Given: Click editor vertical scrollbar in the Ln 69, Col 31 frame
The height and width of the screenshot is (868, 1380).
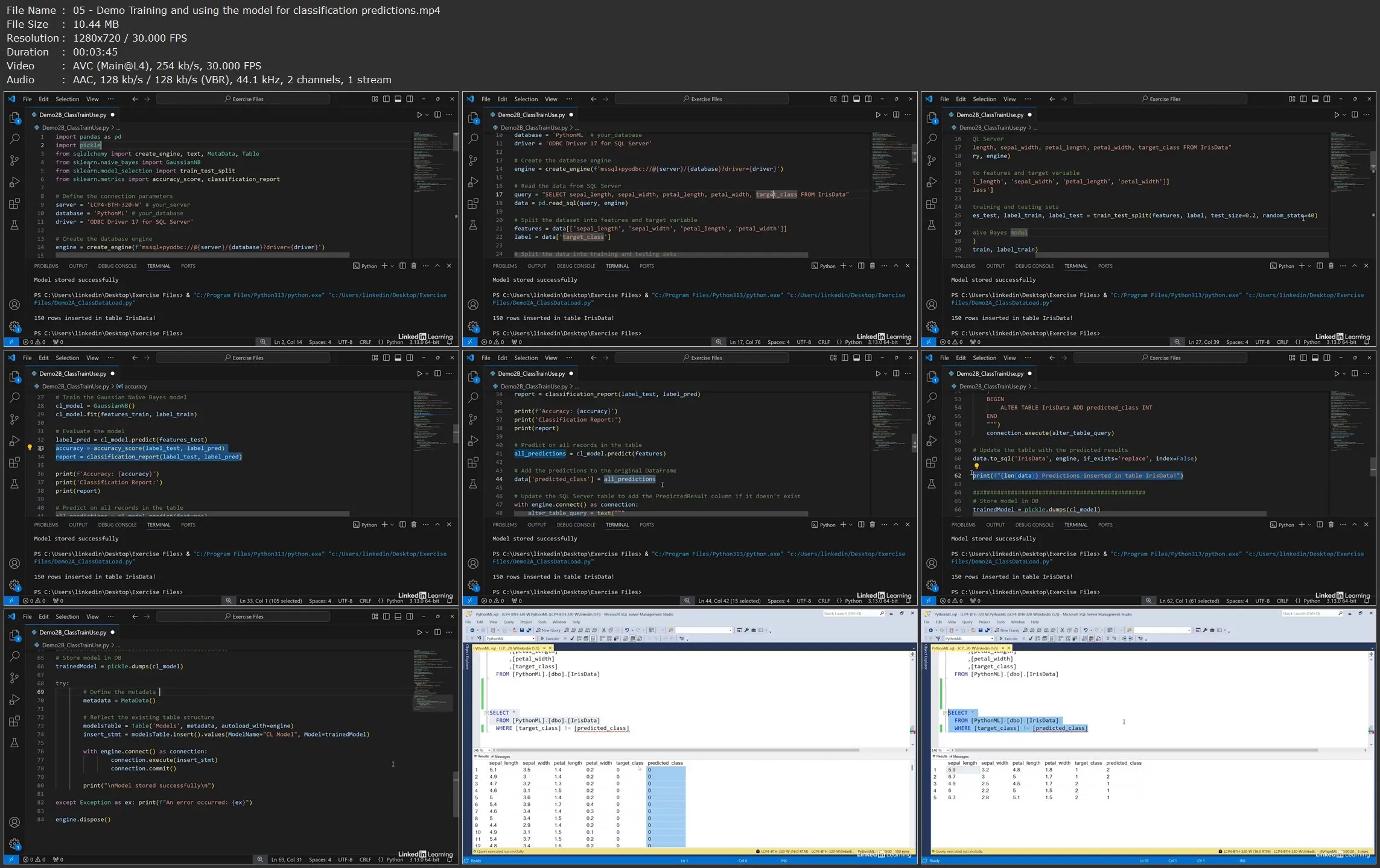Looking at the screenshot, I should (456, 794).
